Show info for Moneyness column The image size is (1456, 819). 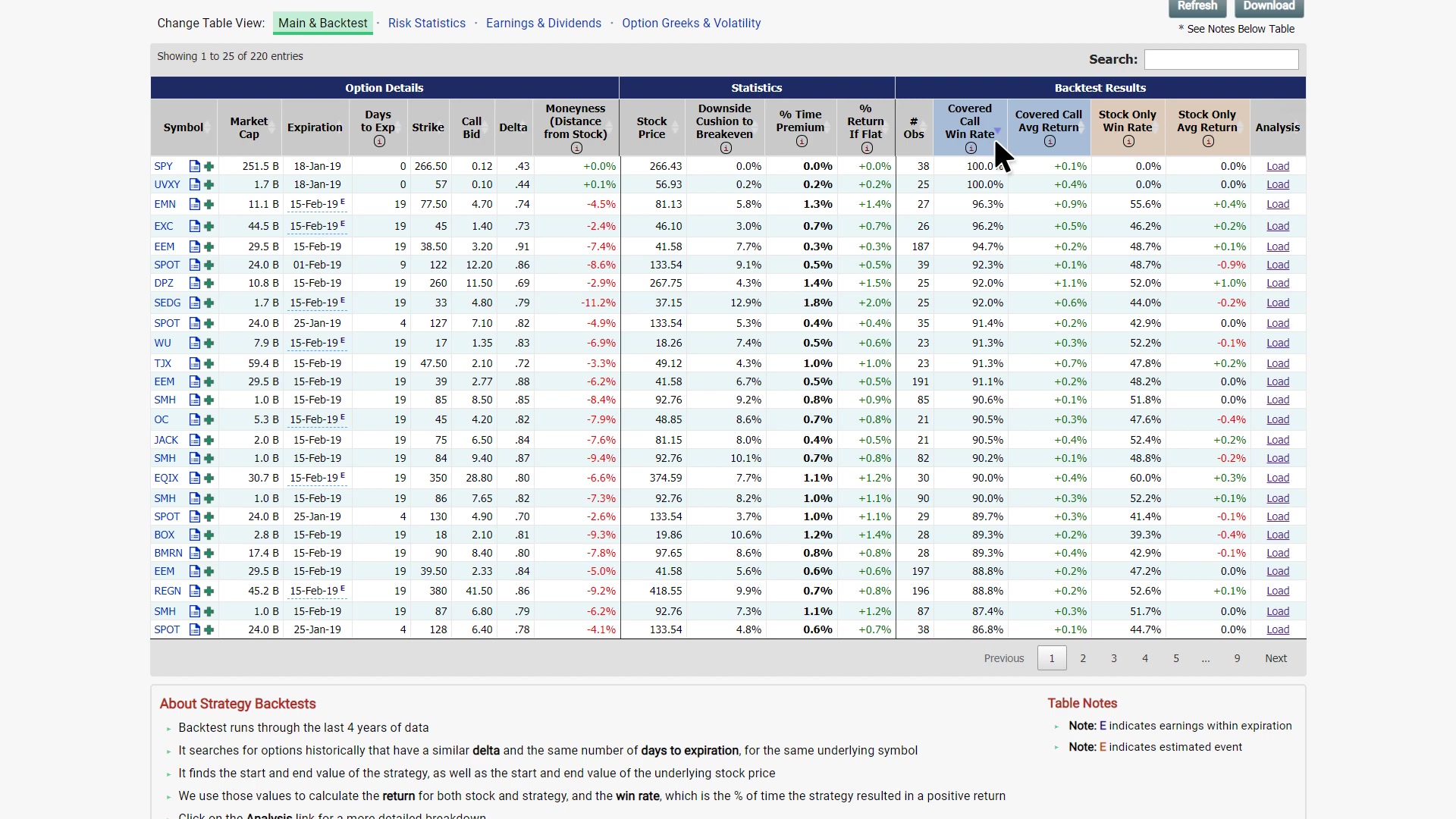pos(576,148)
